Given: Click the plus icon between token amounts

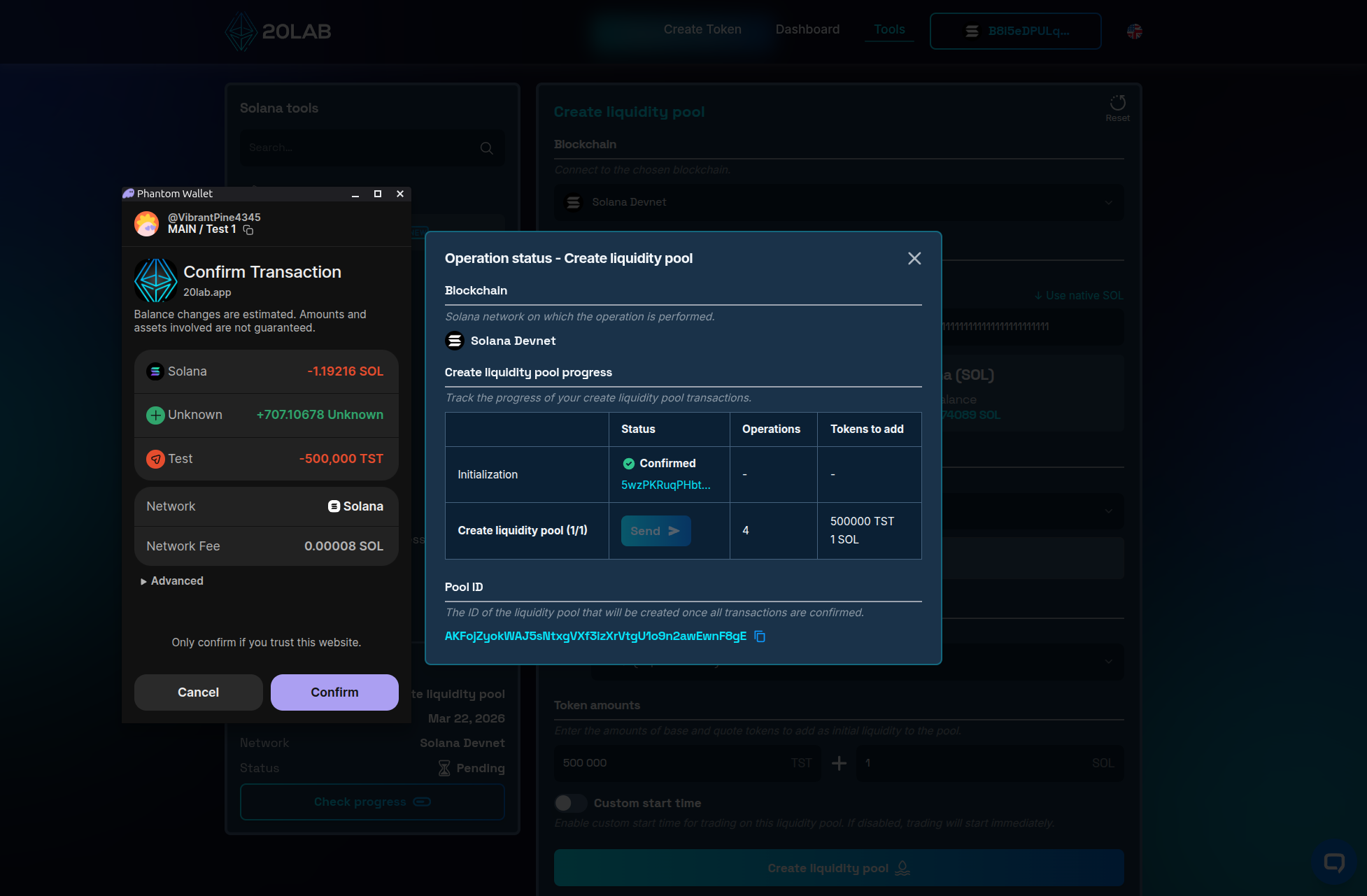Looking at the screenshot, I should [x=839, y=764].
